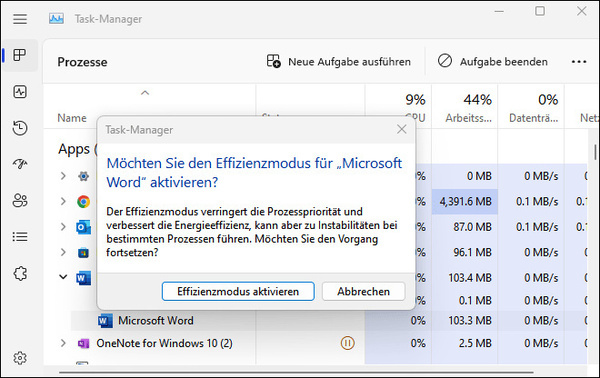Open the App history sidebar icon
Viewport: 600px width, 378px height.
click(x=20, y=128)
